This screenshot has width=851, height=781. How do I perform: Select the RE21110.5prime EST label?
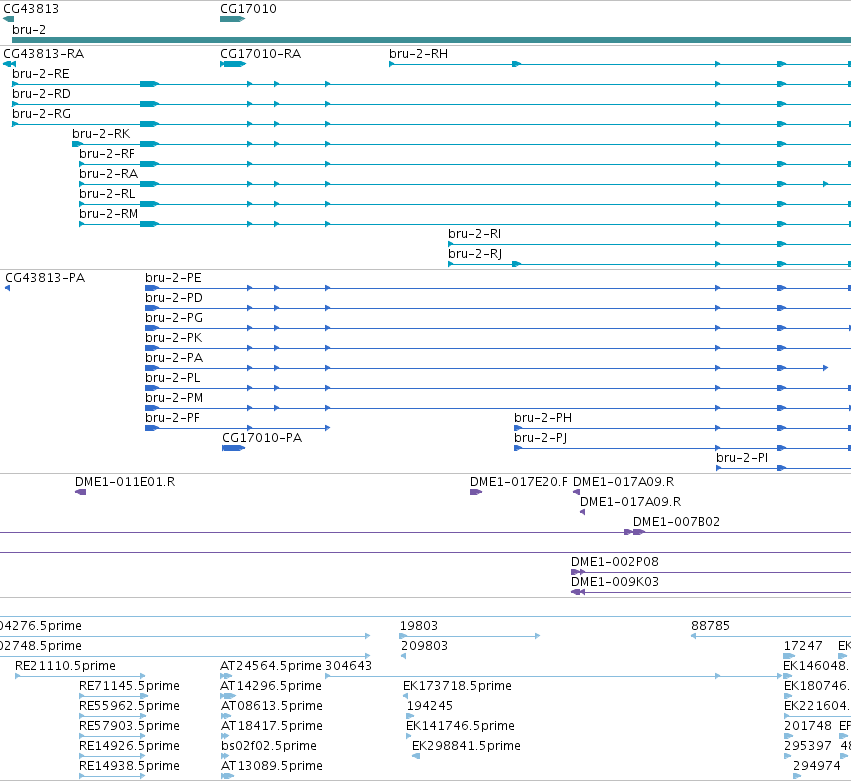pyautogui.click(x=65, y=666)
